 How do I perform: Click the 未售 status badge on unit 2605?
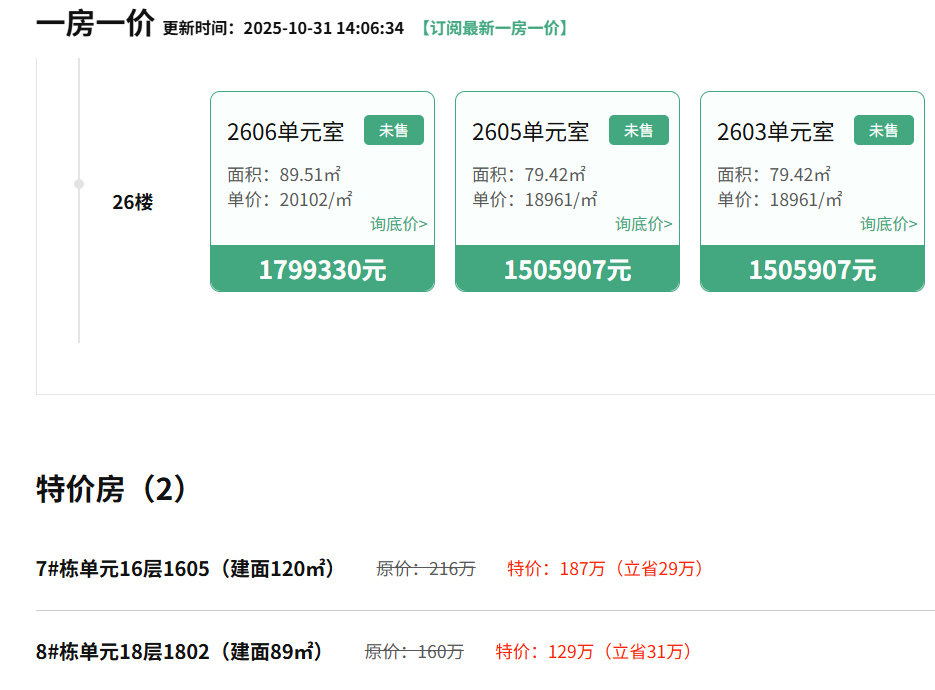point(638,130)
